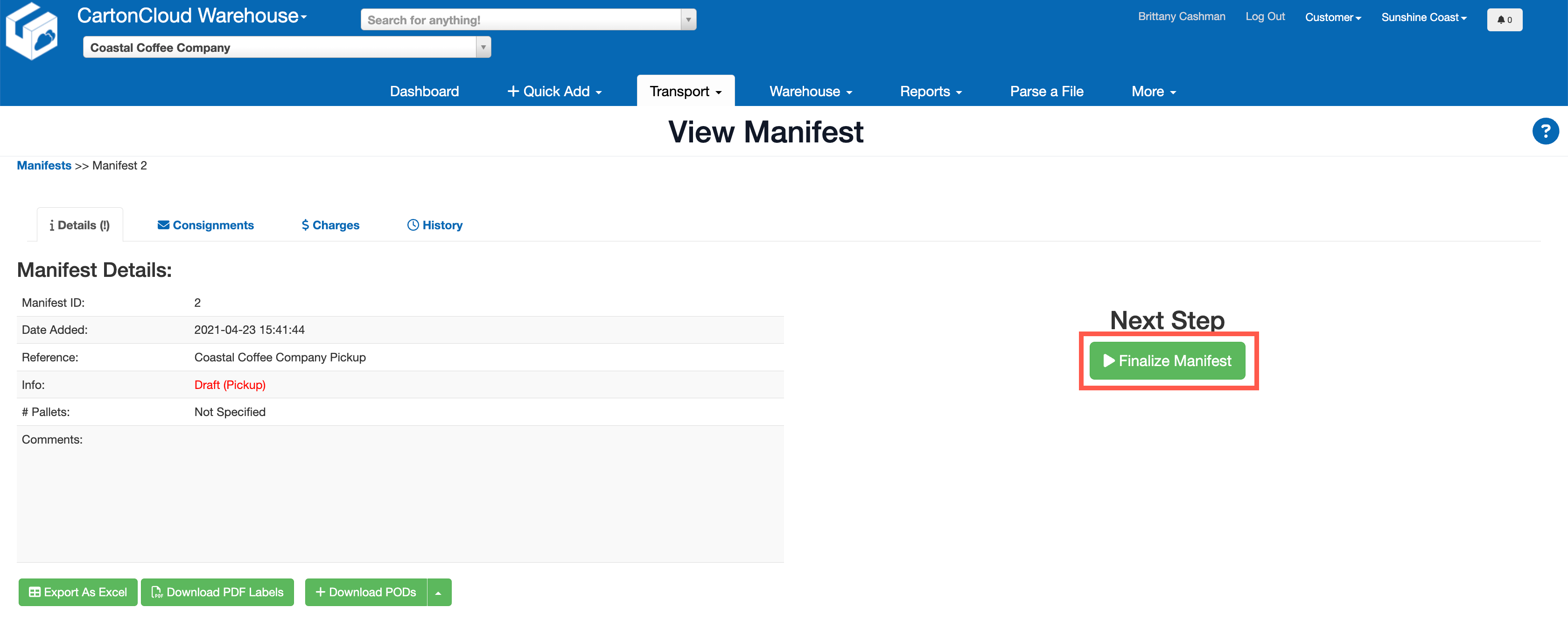Open the Customer dropdown menu
The image size is (1568, 621).
1333,17
